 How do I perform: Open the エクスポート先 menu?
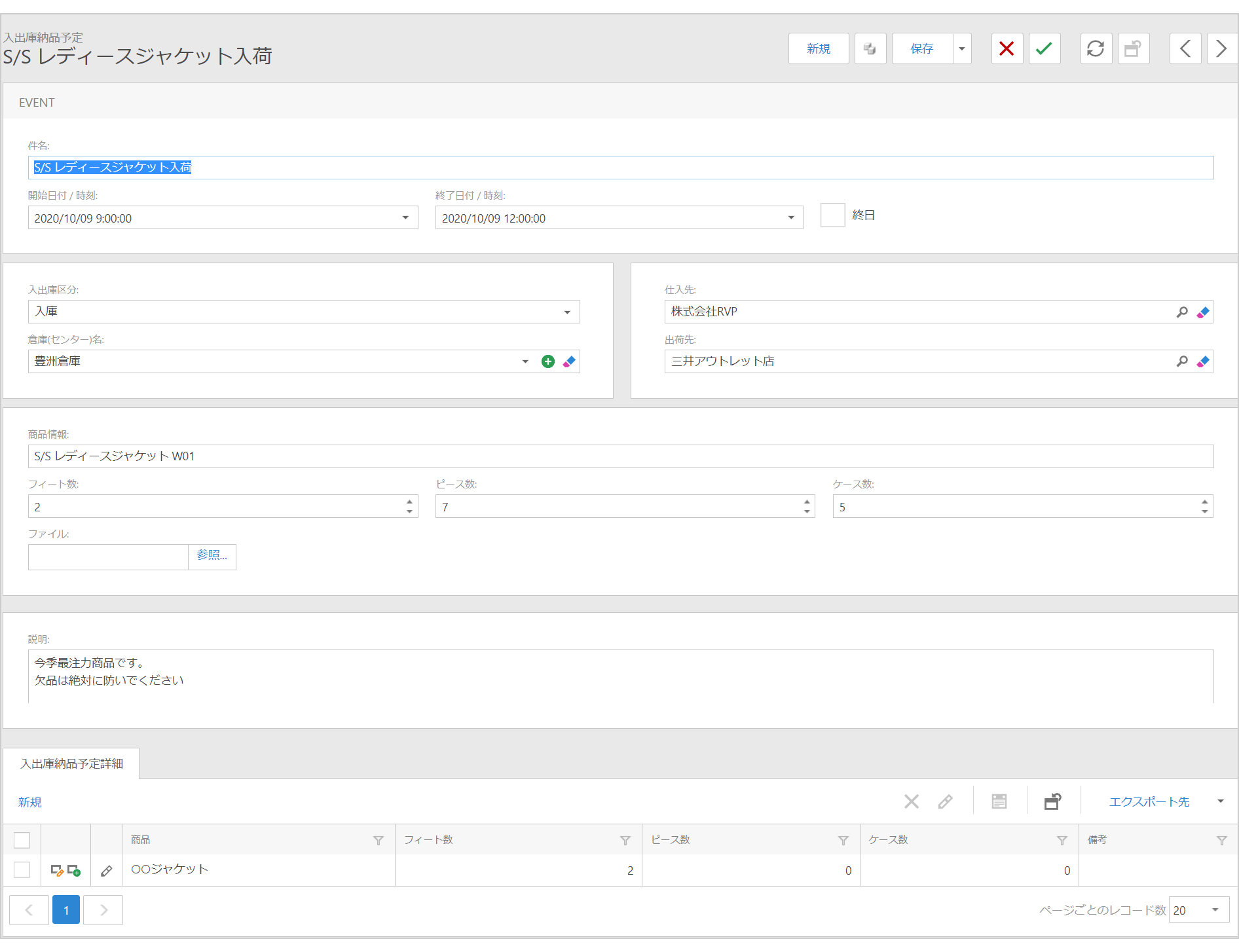[x=1149, y=801]
